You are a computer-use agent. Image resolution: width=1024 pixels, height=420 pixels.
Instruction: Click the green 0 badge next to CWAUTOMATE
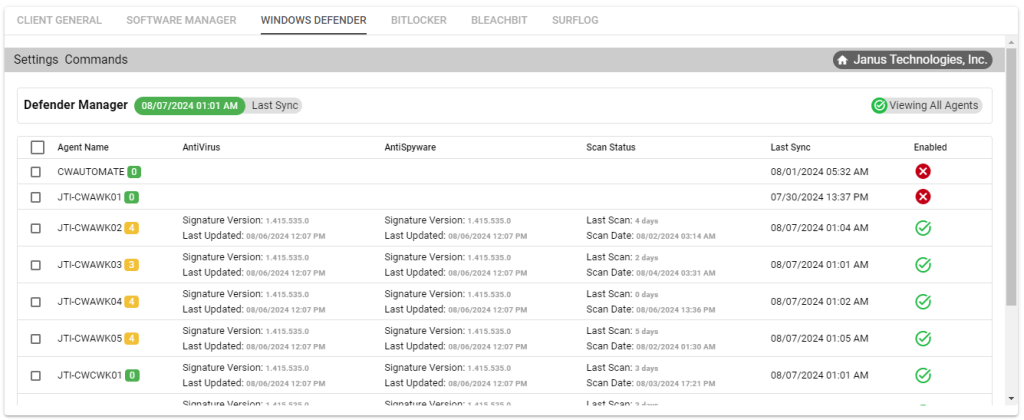click(x=134, y=172)
